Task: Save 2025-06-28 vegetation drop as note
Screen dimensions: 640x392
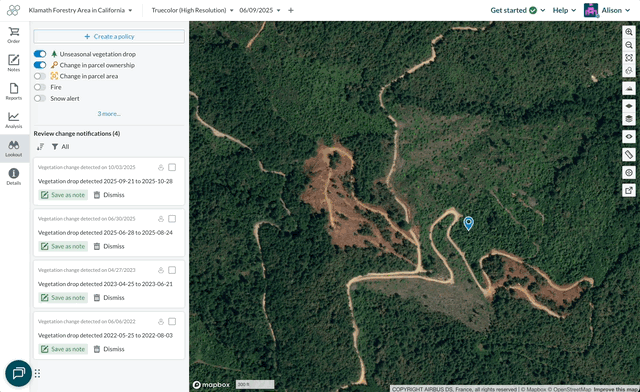Action: (x=63, y=246)
